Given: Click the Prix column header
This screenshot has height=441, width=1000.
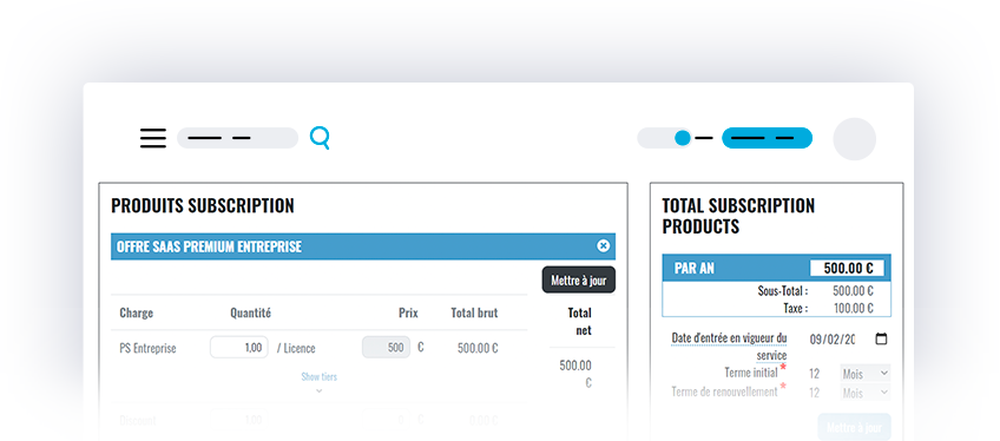Looking at the screenshot, I should 408,313.
